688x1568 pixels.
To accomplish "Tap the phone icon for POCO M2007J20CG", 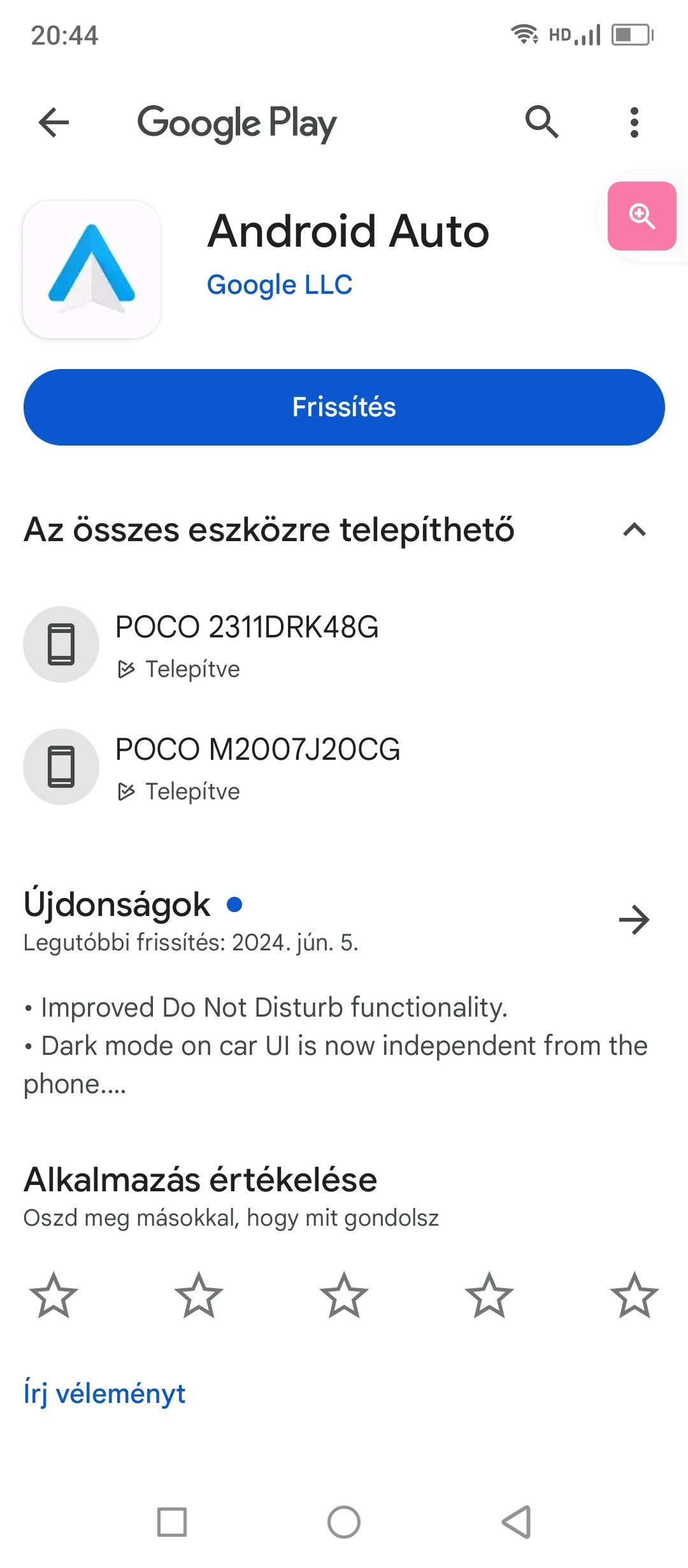I will pos(61,767).
